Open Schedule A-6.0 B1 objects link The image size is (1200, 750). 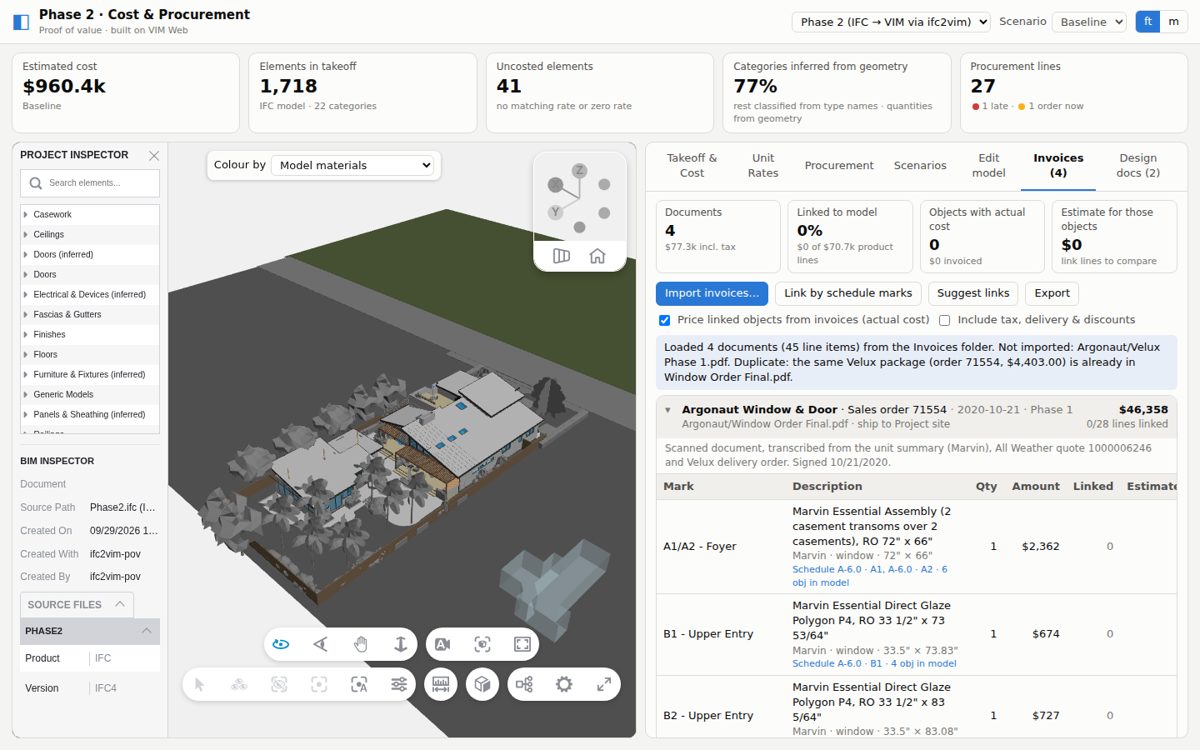[x=874, y=663]
